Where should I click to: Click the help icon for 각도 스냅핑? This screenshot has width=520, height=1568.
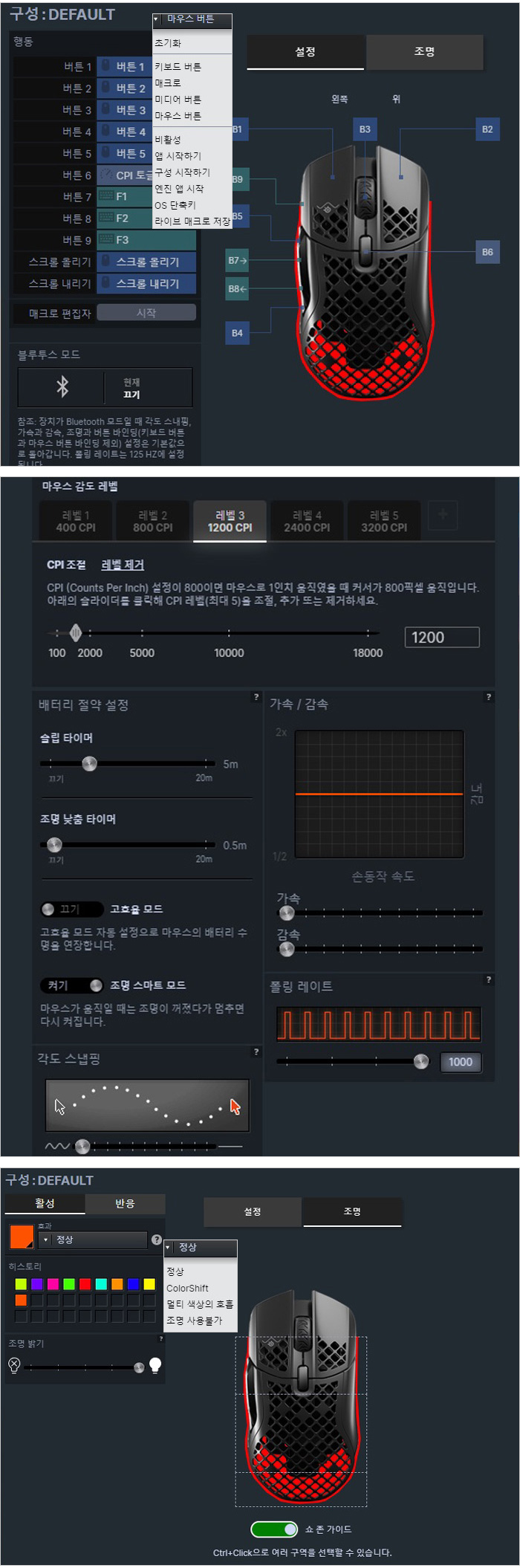pyautogui.click(x=256, y=1052)
